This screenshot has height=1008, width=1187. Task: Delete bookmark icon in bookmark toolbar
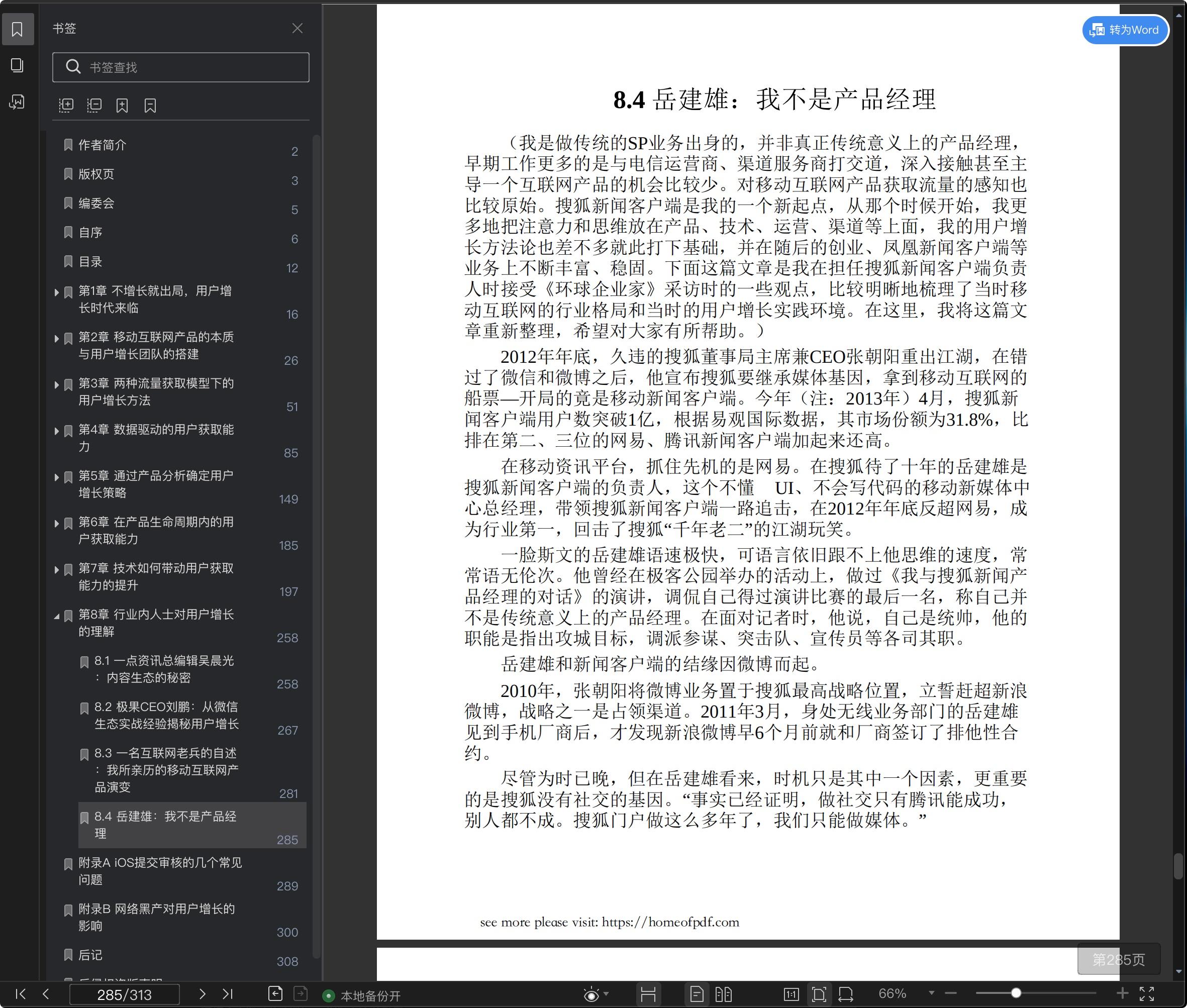pyautogui.click(x=150, y=105)
